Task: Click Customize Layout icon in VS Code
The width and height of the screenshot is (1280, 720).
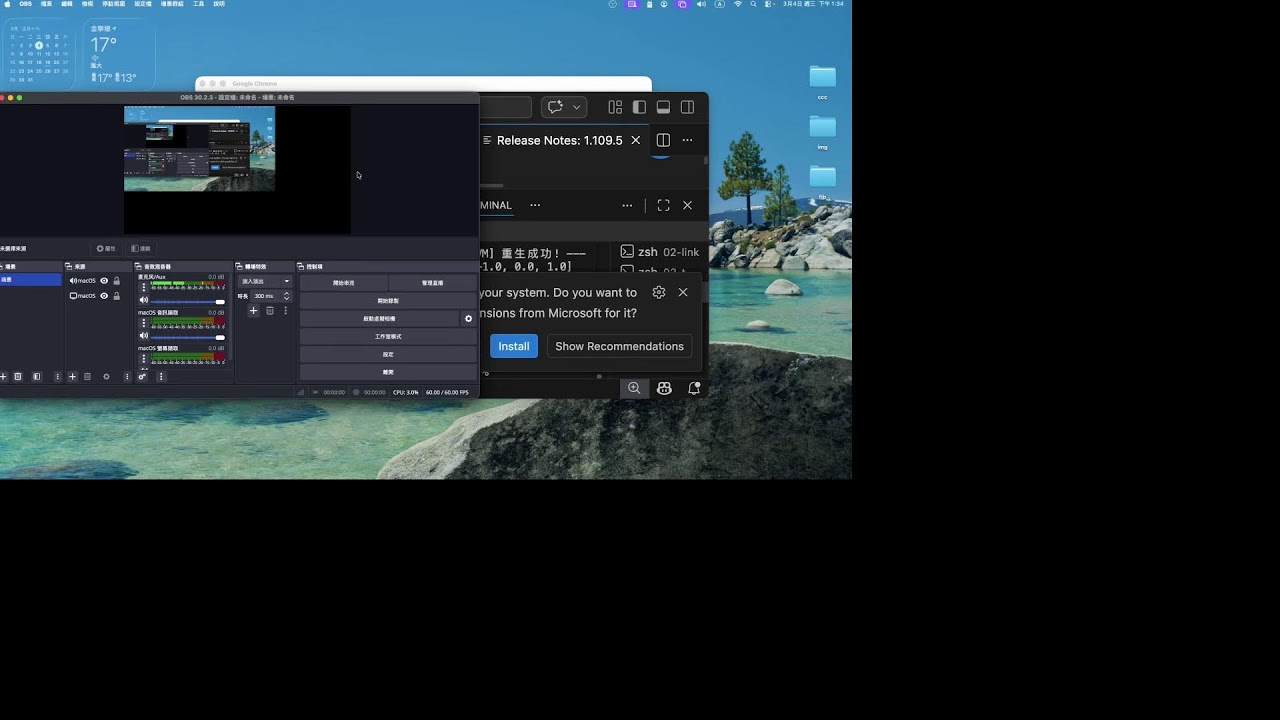Action: click(x=615, y=107)
